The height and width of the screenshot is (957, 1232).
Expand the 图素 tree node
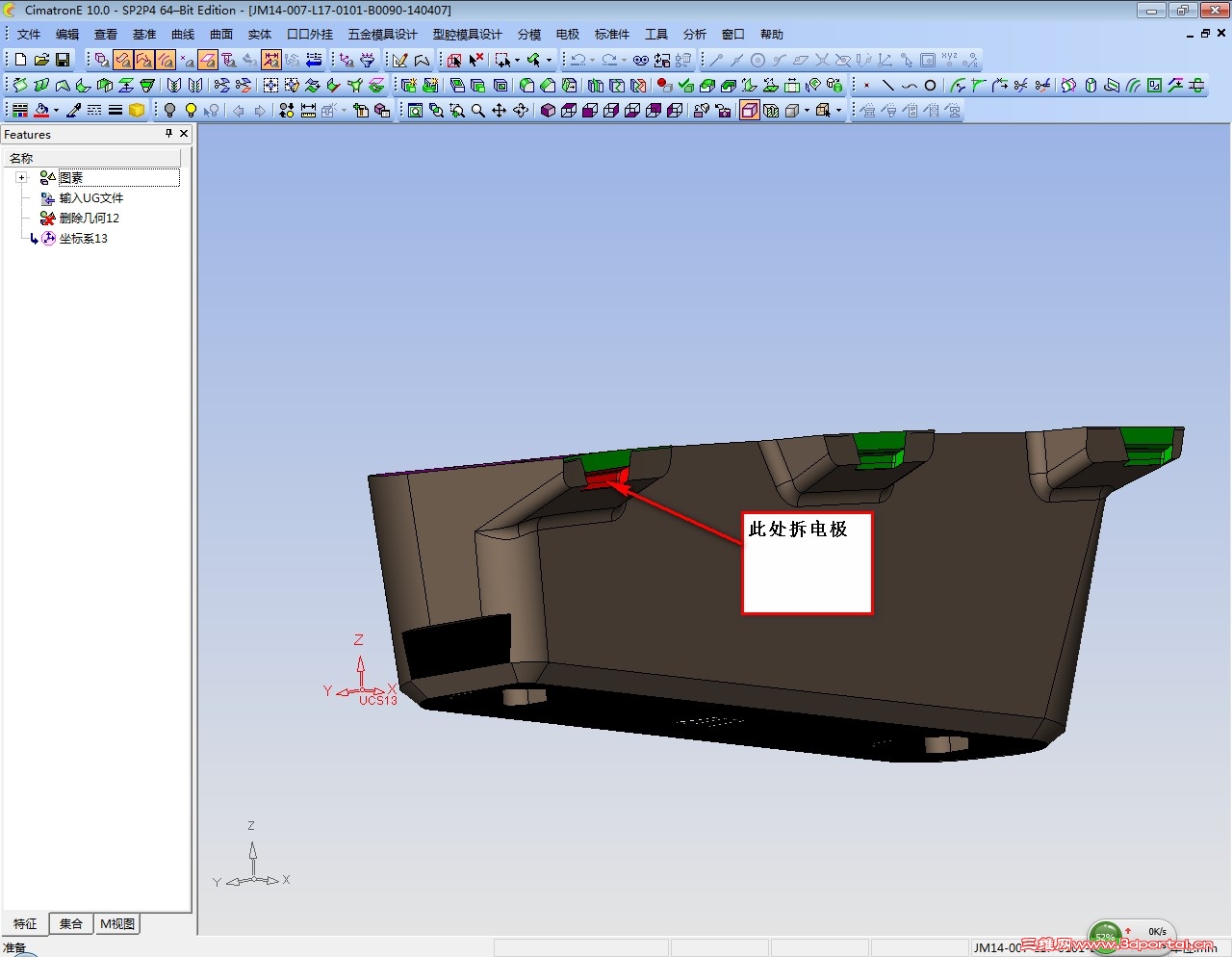coord(21,178)
